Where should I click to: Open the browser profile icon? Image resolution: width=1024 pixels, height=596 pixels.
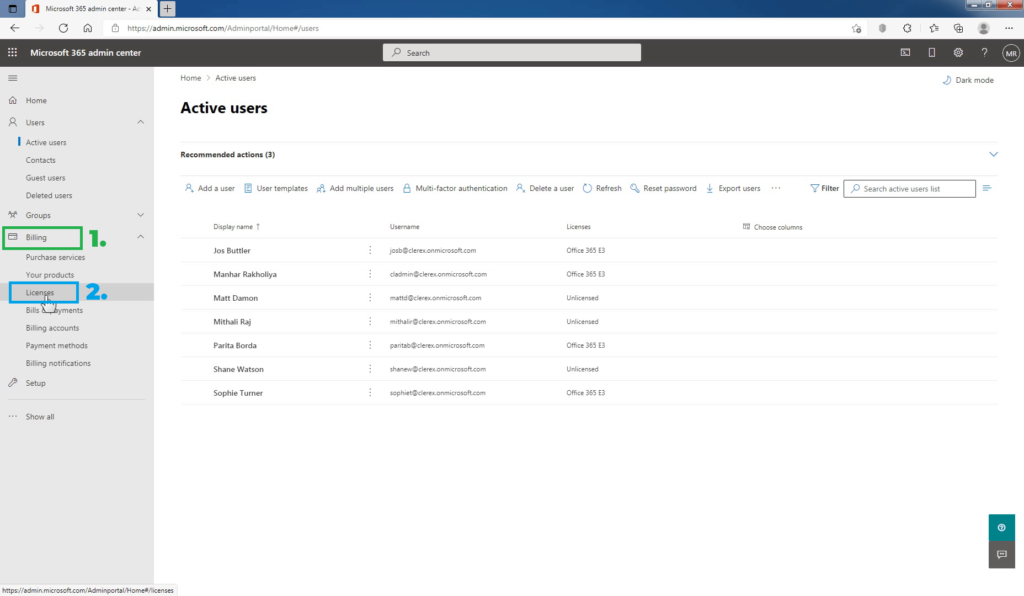pos(984,28)
